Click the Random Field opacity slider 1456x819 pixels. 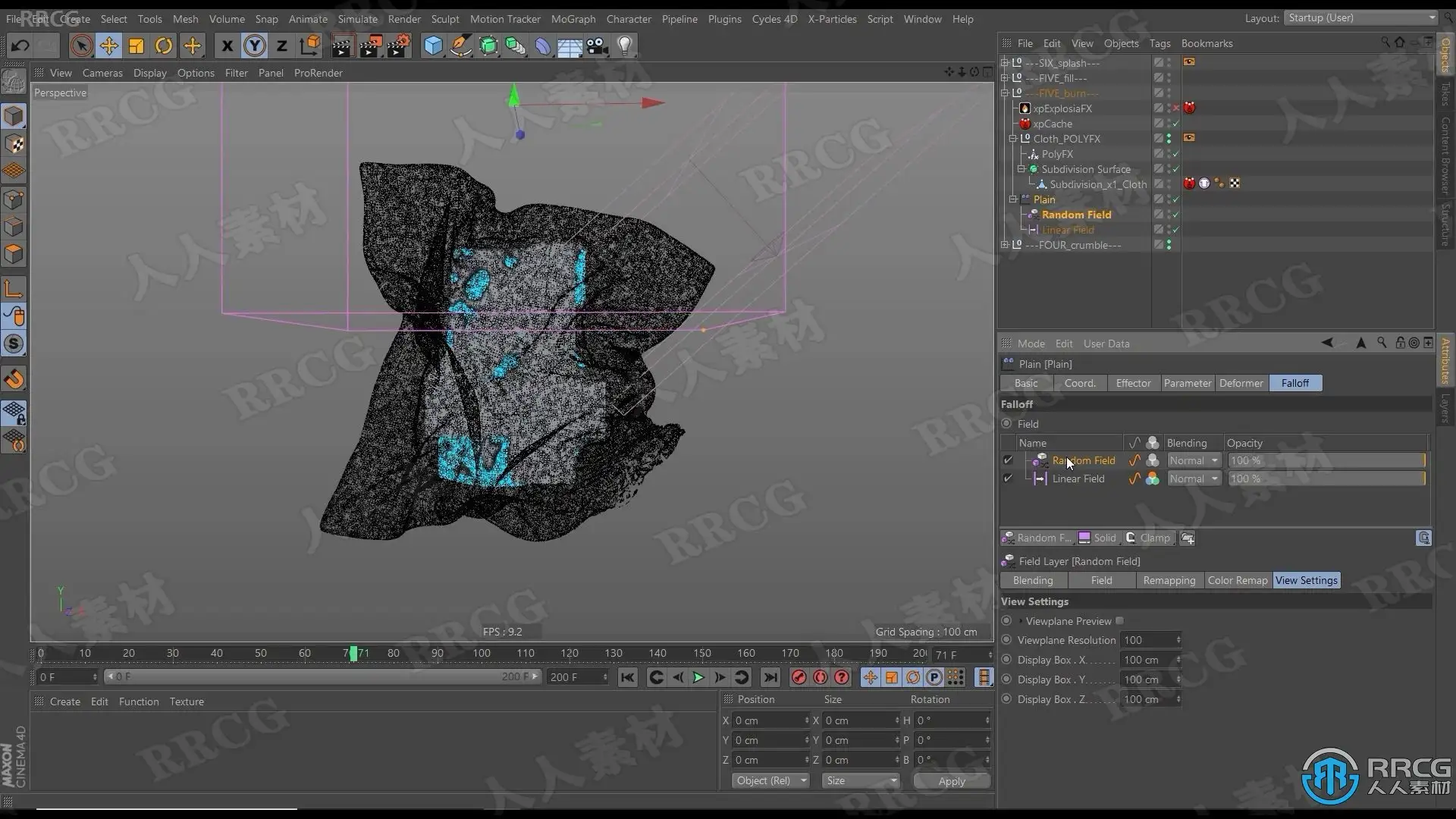point(1326,460)
